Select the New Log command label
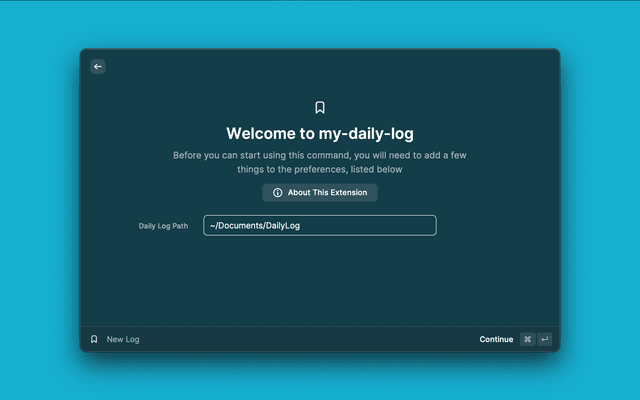The height and width of the screenshot is (400, 640). (x=123, y=339)
